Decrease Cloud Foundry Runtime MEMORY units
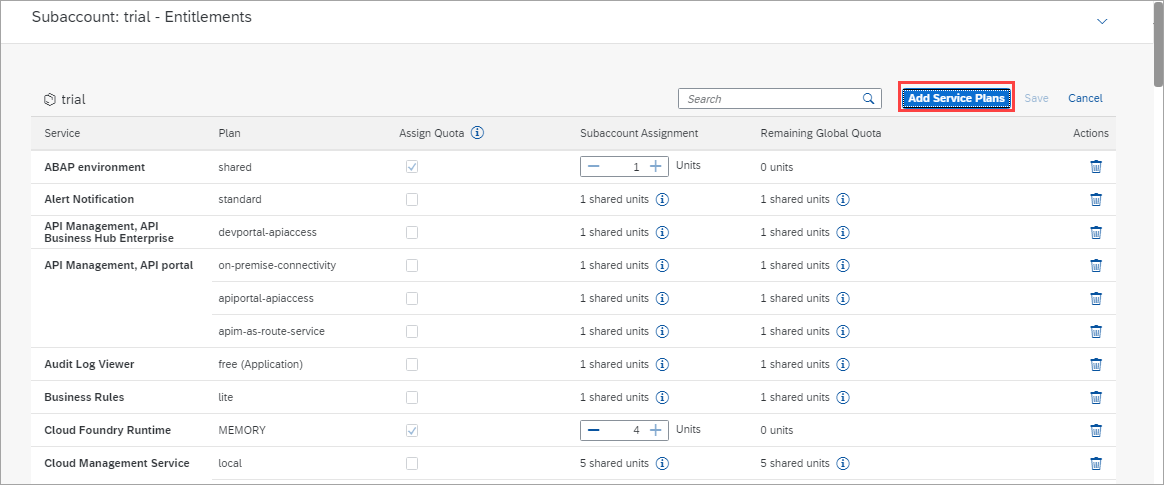Screen dimensions: 1164x485 click(x=593, y=429)
